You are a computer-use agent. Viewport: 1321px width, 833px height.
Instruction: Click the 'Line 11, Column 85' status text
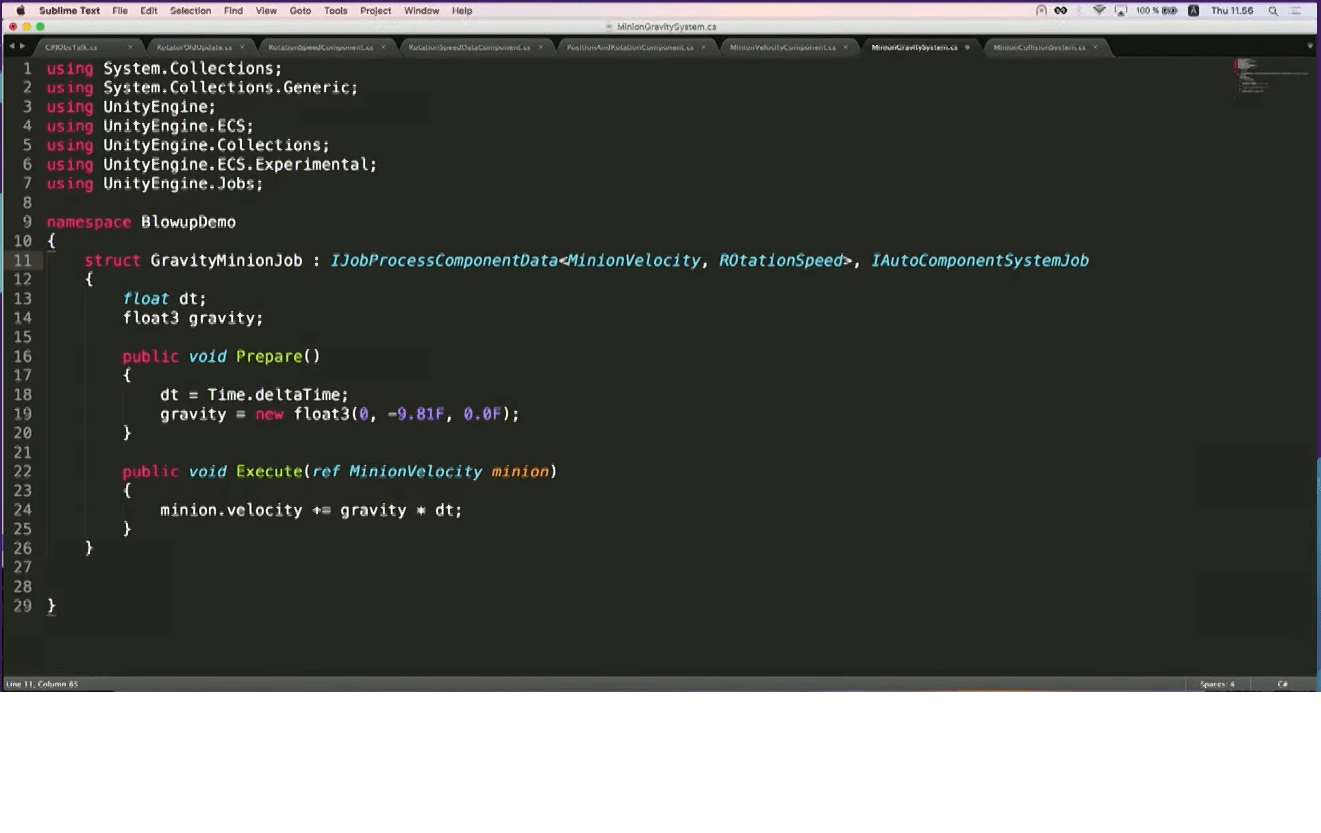42,684
